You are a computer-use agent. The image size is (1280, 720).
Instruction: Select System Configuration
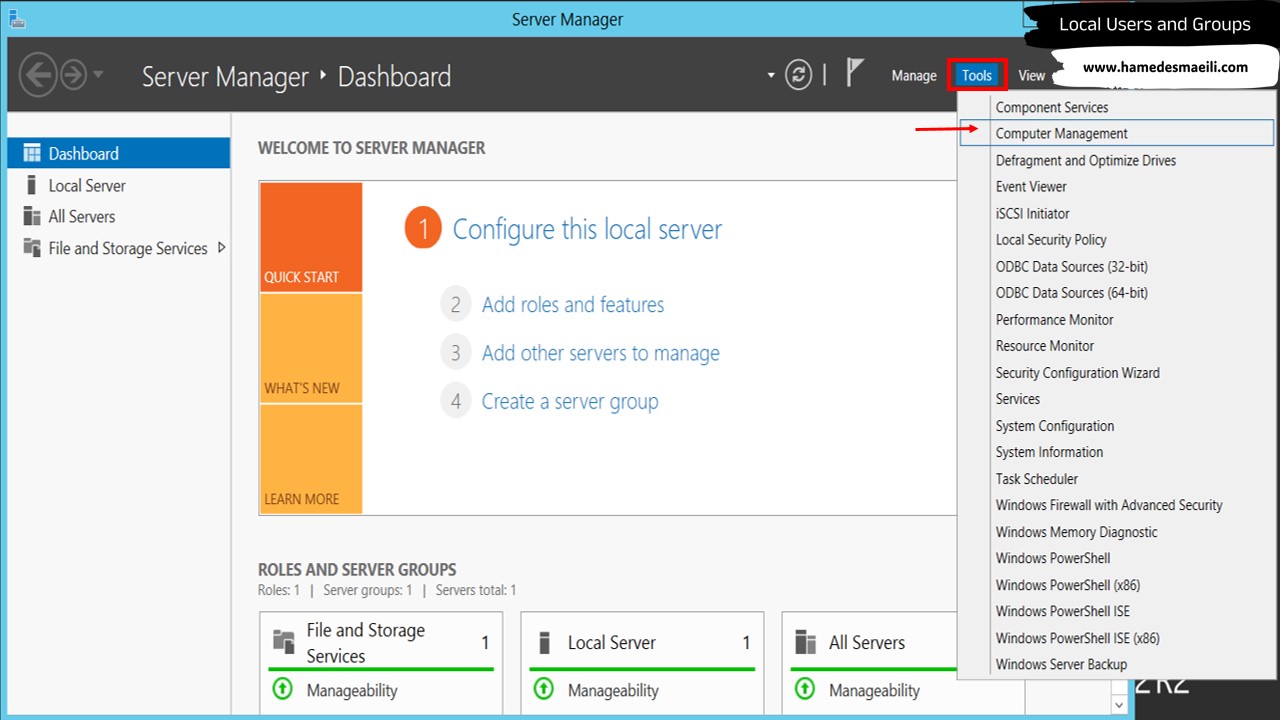coord(1117,426)
